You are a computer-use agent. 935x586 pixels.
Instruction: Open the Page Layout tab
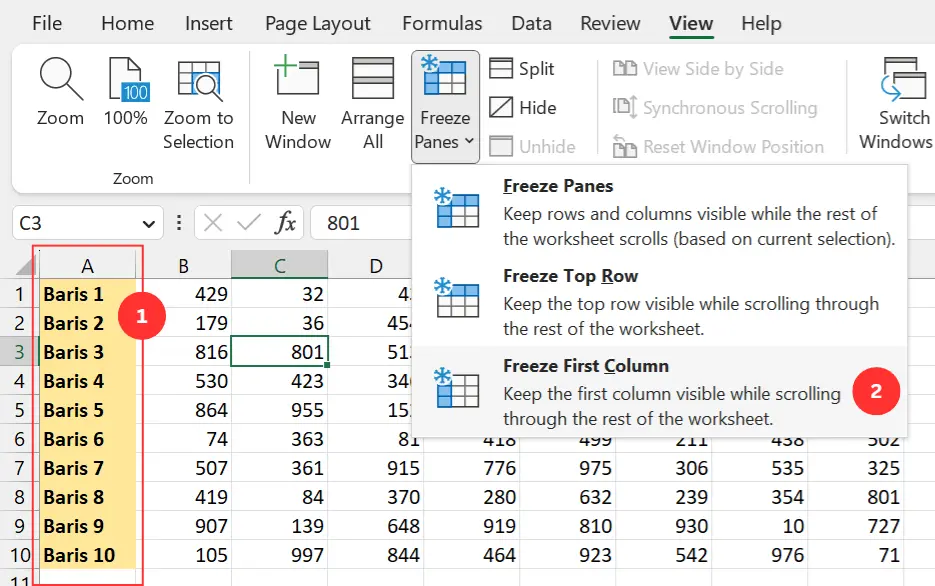coord(317,23)
